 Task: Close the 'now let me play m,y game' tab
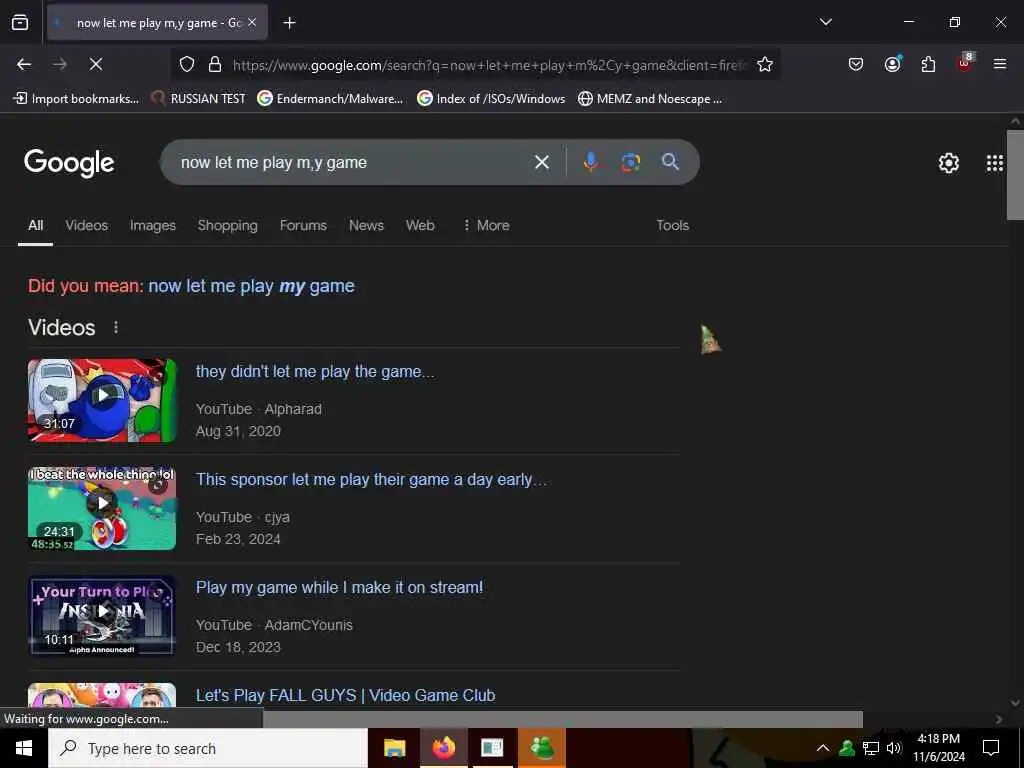coord(252,22)
